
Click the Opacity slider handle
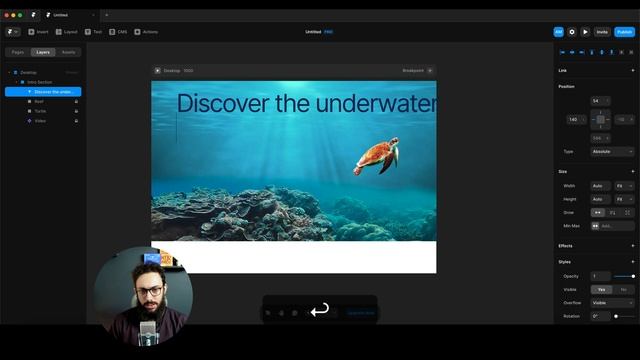pyautogui.click(x=633, y=276)
